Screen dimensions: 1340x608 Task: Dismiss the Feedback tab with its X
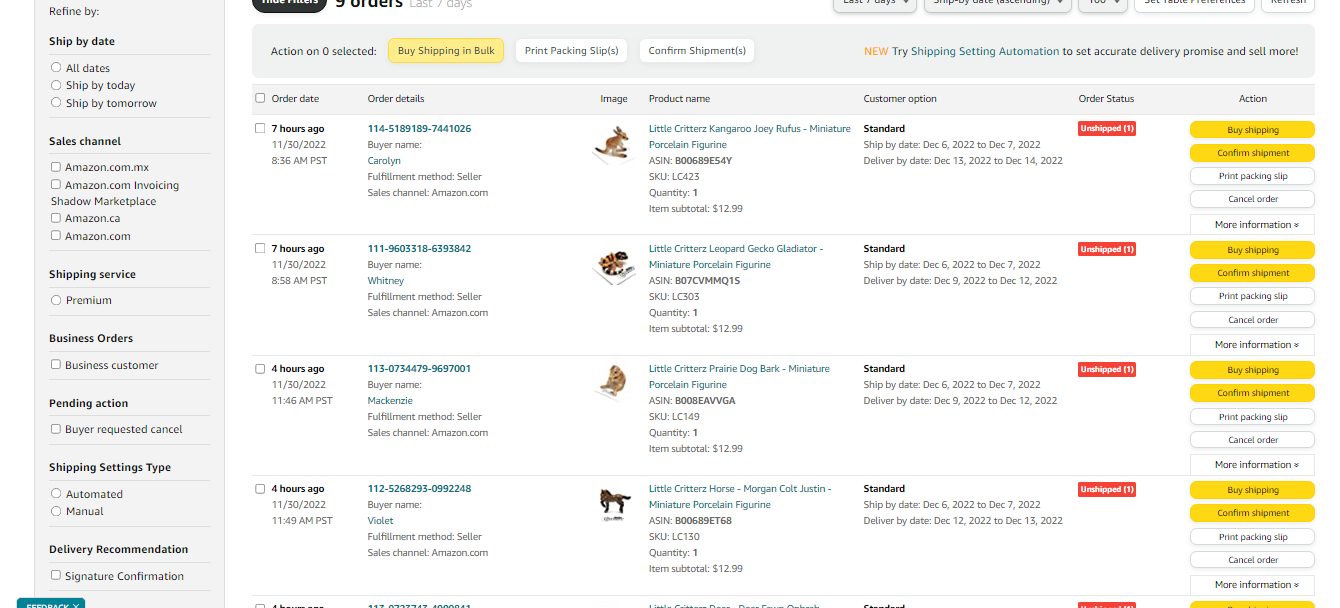[76, 605]
